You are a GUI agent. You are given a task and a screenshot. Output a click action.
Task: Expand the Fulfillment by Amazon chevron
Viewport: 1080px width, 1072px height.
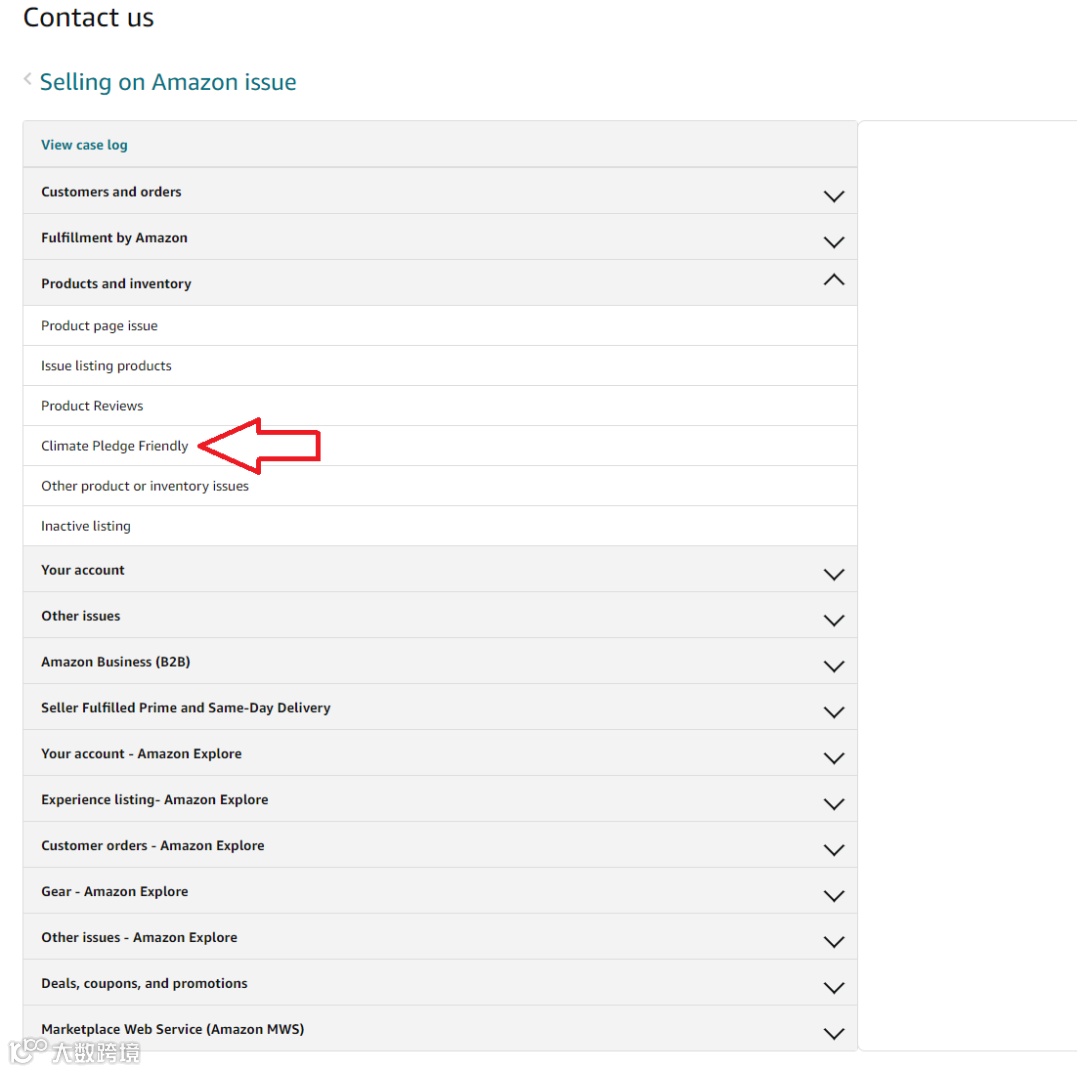point(833,242)
